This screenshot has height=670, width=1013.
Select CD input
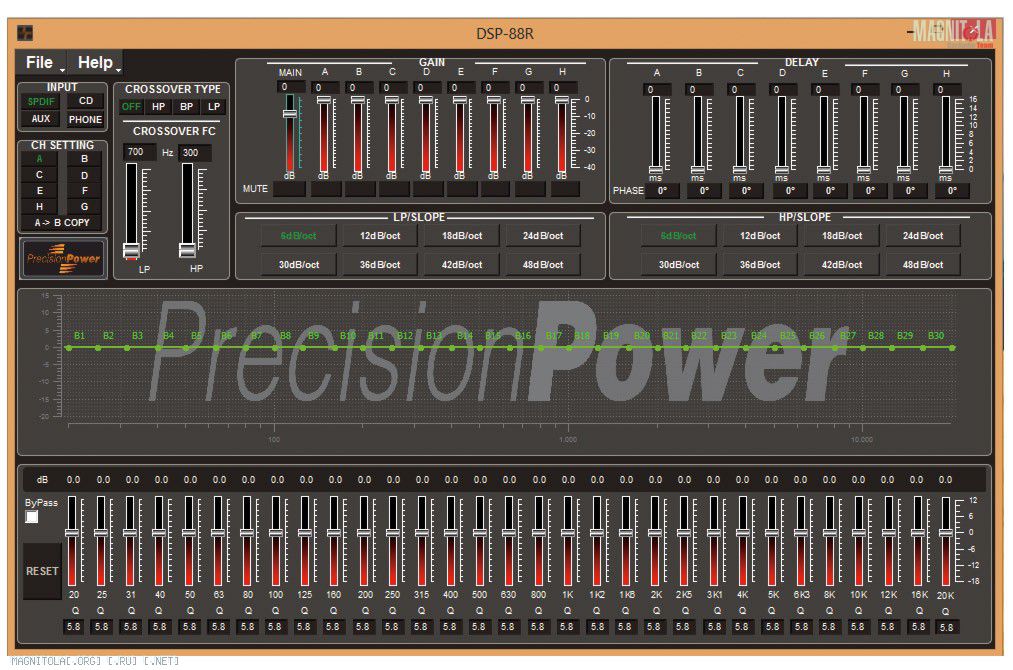point(85,101)
